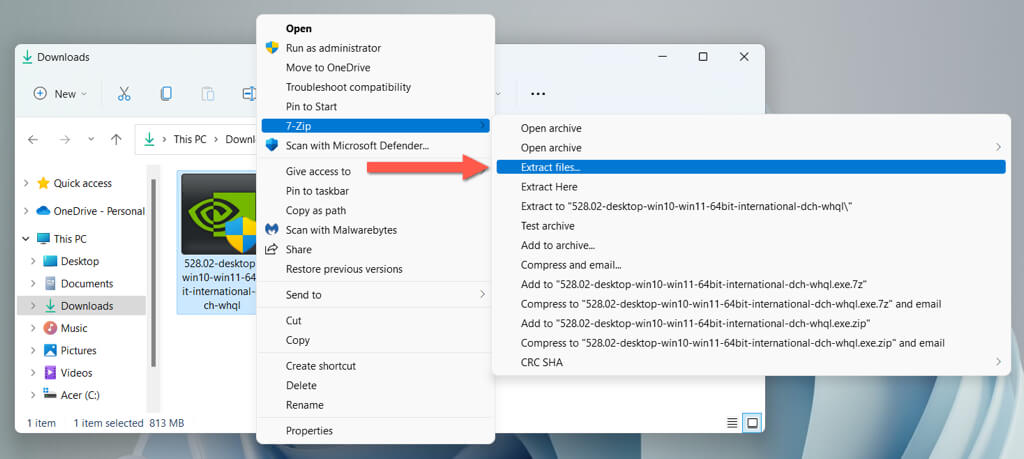Click the OneDrive cloud icon
The image size is (1024, 459).
[x=43, y=211]
